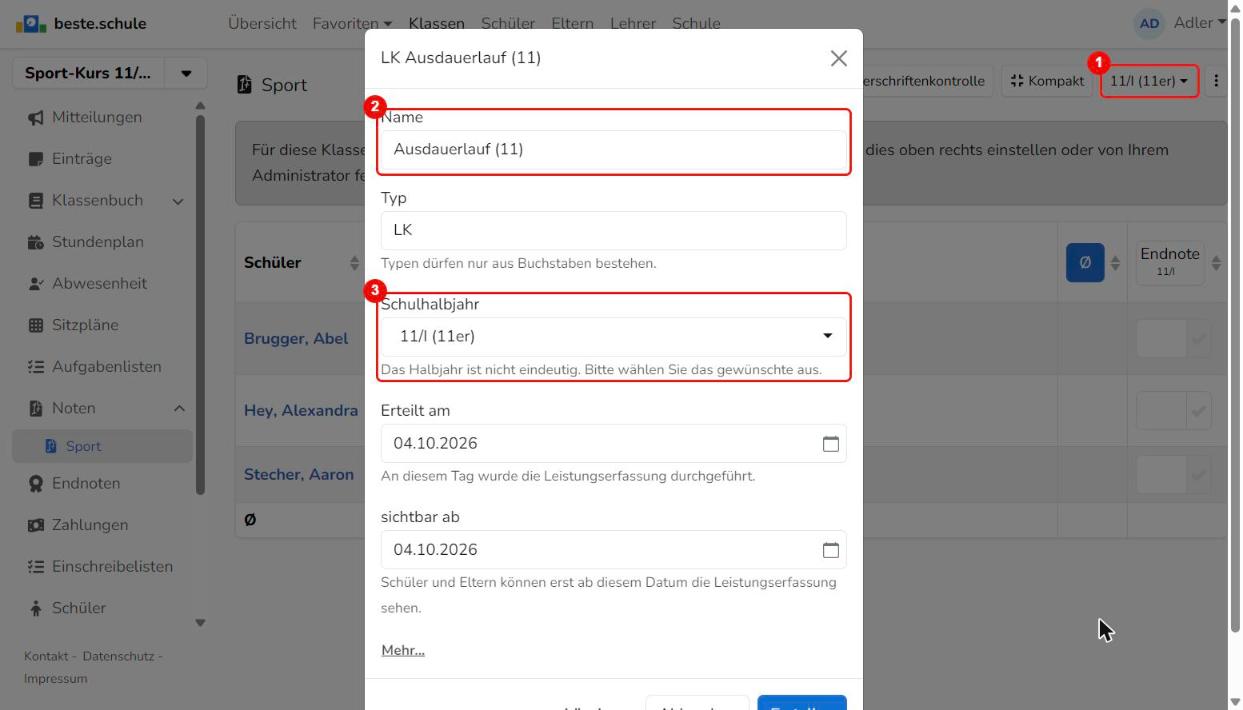1243x710 pixels.
Task: Open the Impressum footer link
Action: tap(56, 678)
